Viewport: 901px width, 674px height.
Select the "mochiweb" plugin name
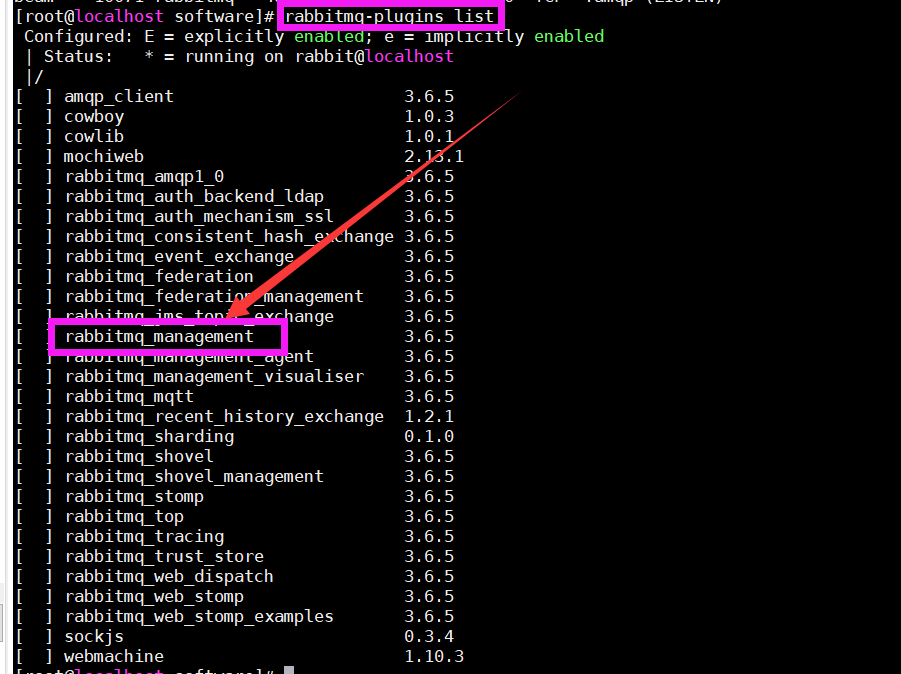(103, 156)
